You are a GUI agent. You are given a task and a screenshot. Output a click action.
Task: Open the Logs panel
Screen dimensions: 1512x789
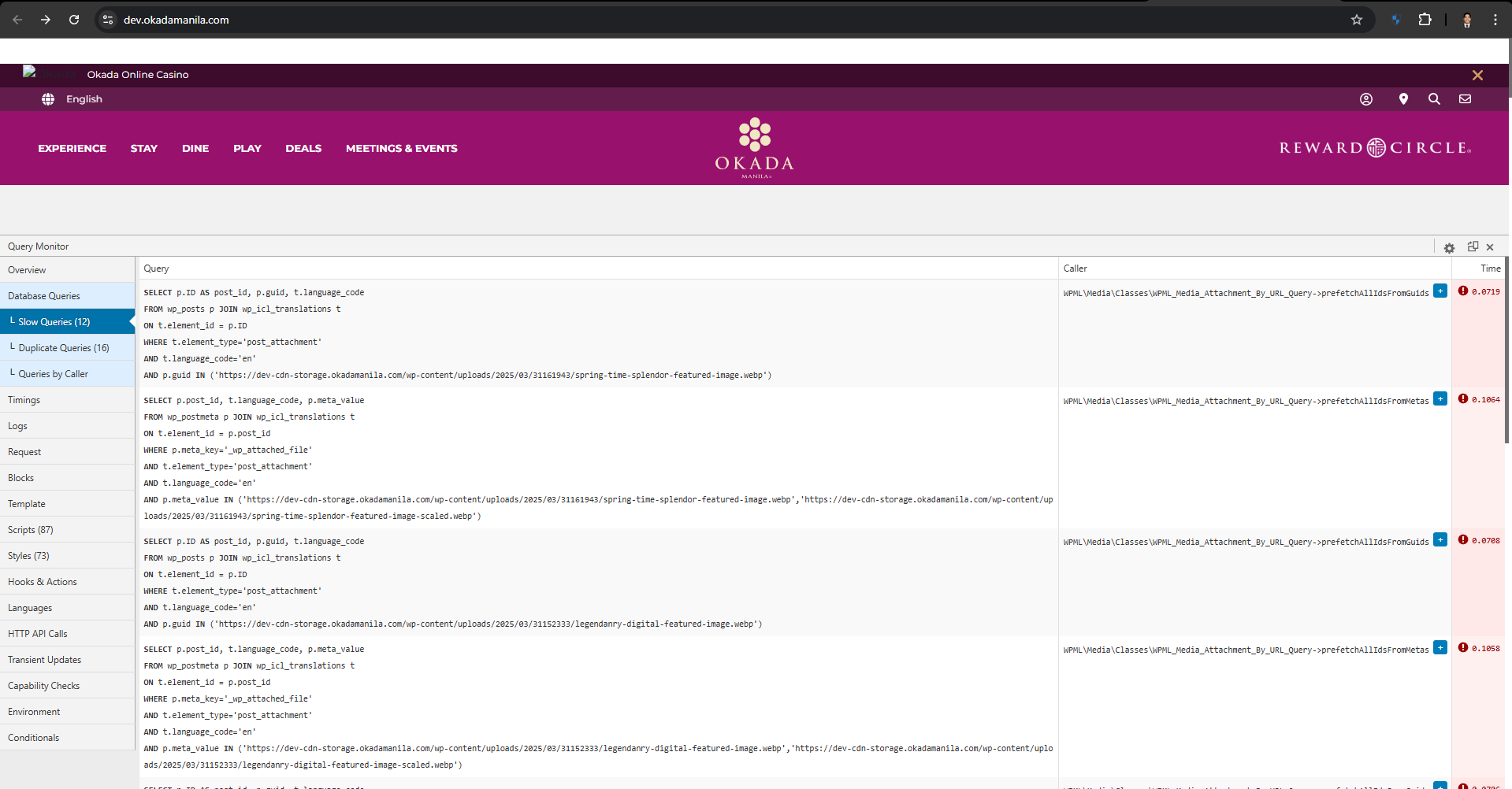click(x=67, y=425)
